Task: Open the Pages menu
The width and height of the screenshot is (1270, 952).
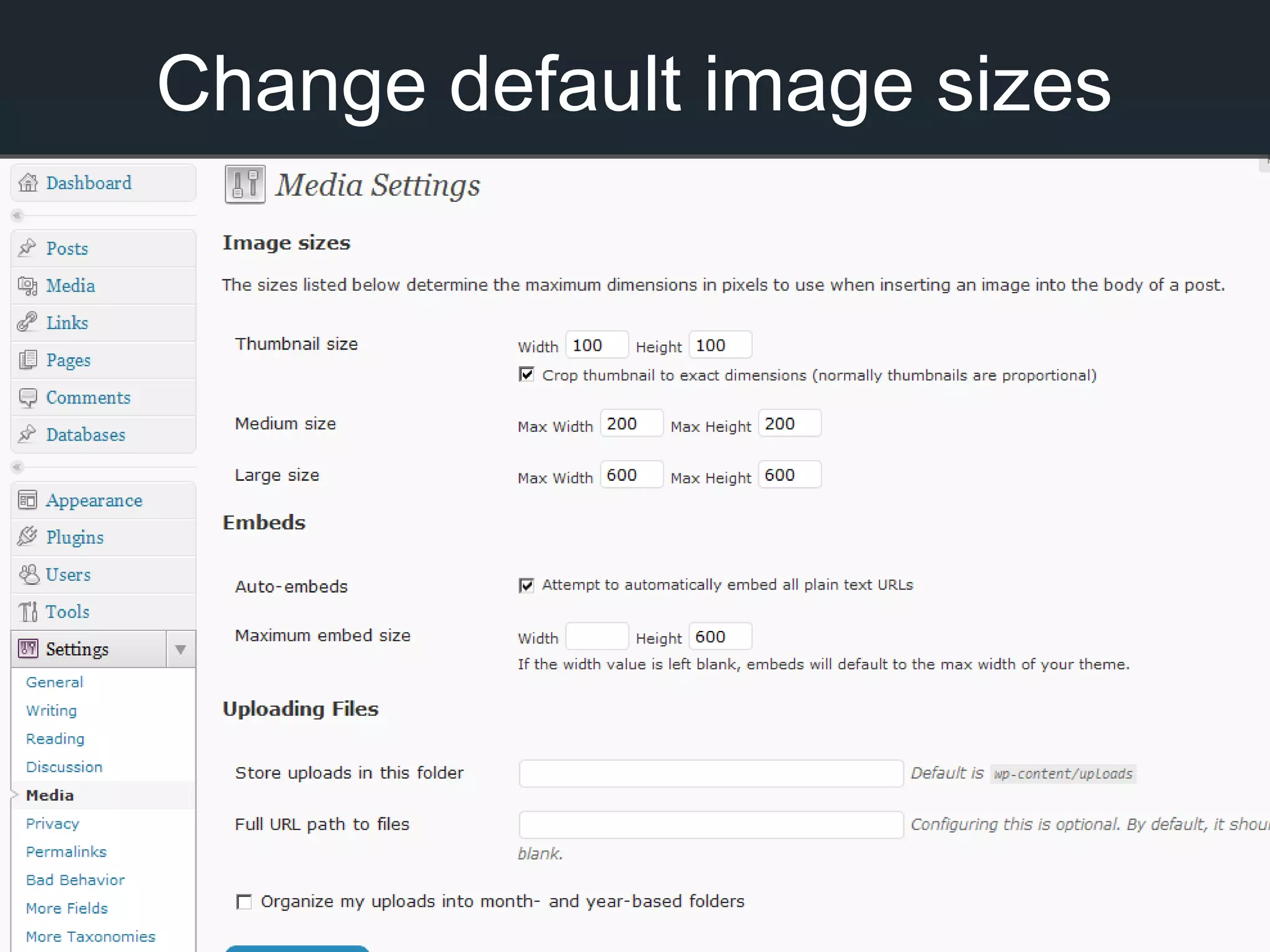Action: [104, 360]
